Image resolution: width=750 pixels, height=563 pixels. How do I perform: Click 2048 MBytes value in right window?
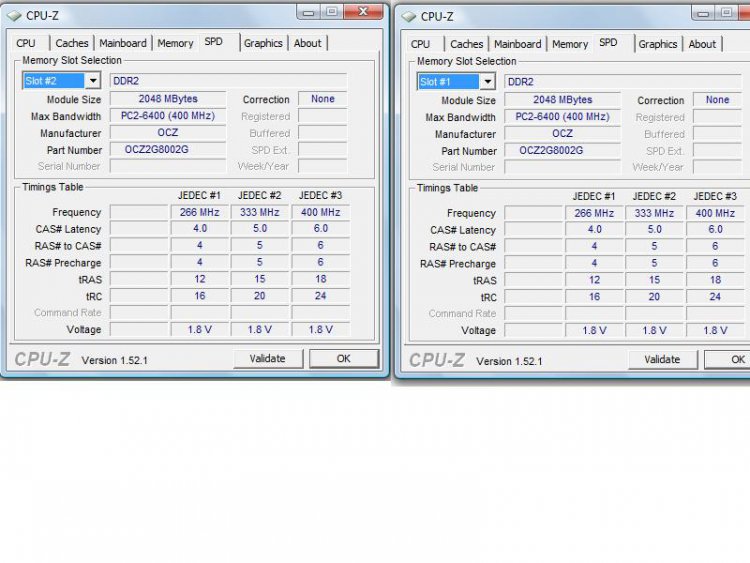pos(562,100)
